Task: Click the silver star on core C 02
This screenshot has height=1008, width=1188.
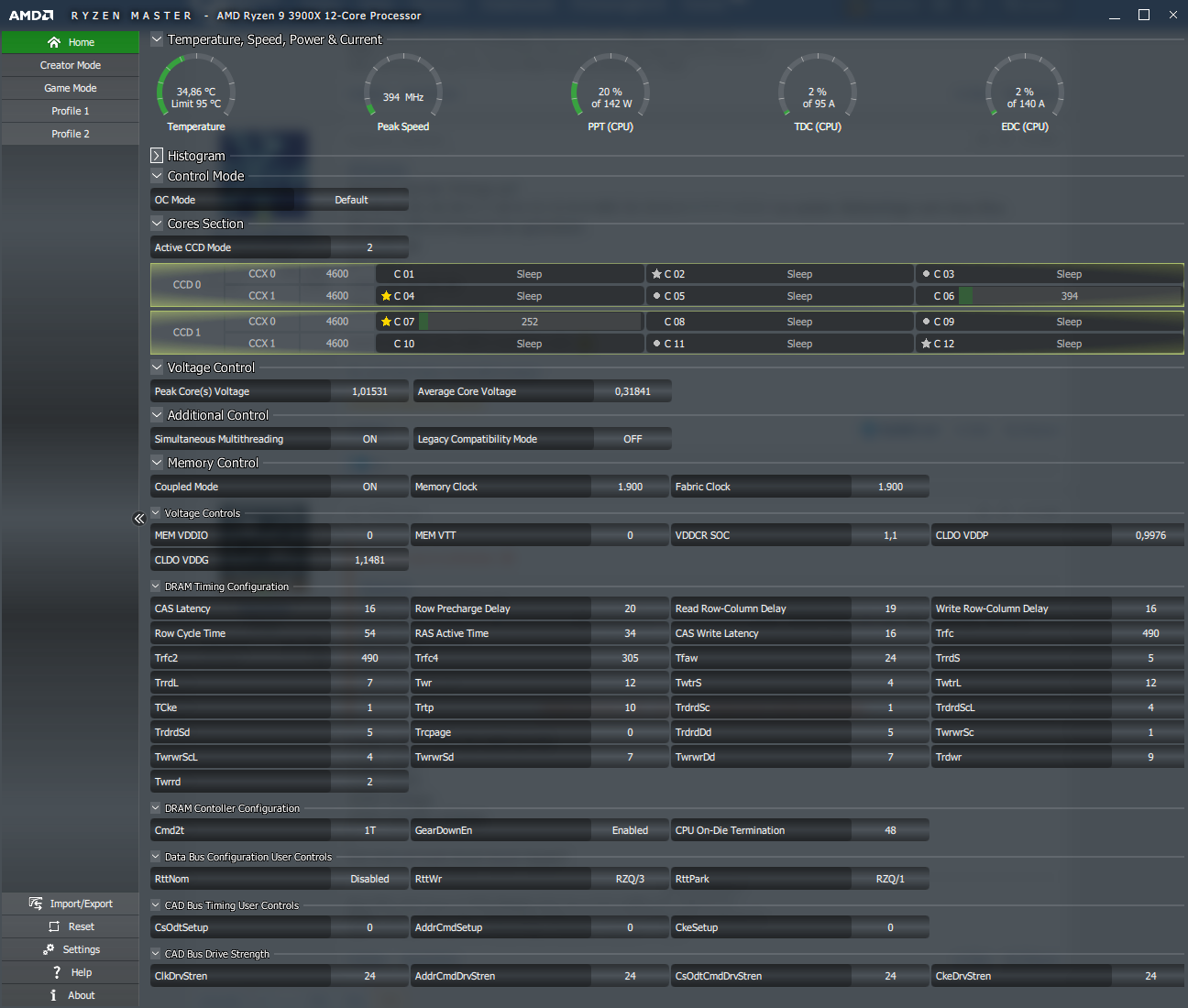Action: (656, 274)
